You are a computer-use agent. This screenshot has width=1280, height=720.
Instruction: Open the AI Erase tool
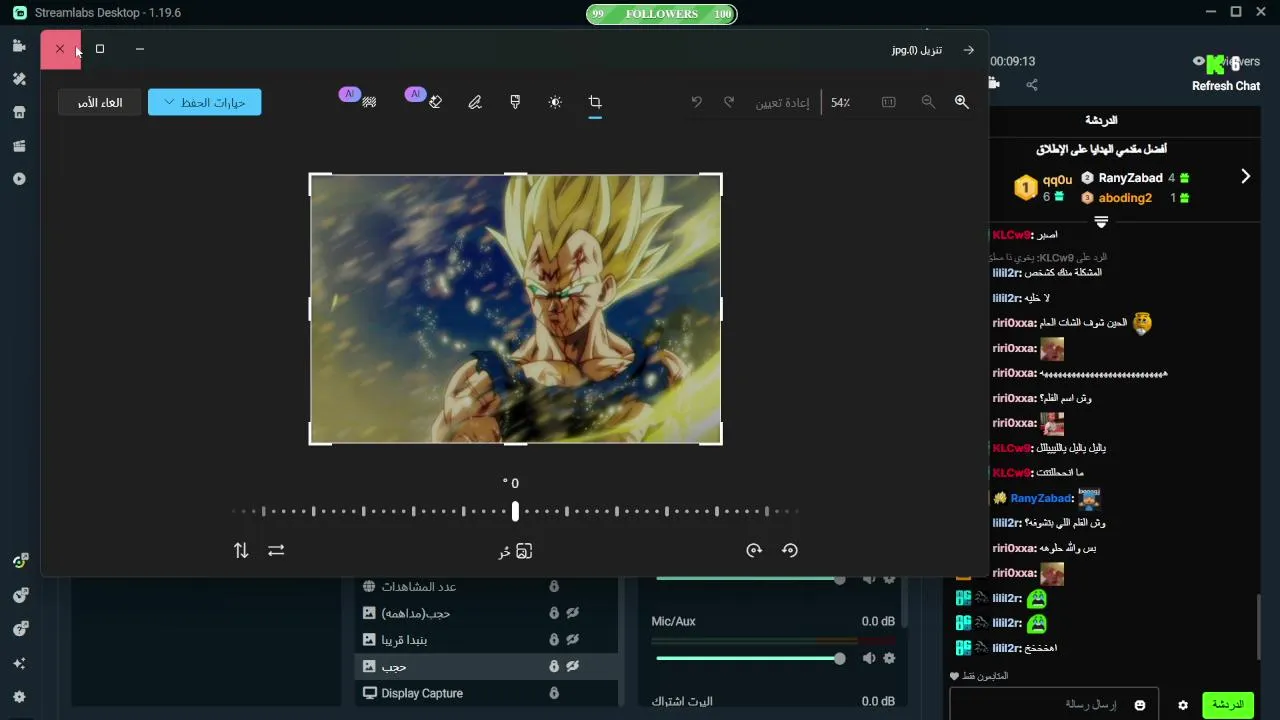click(434, 102)
